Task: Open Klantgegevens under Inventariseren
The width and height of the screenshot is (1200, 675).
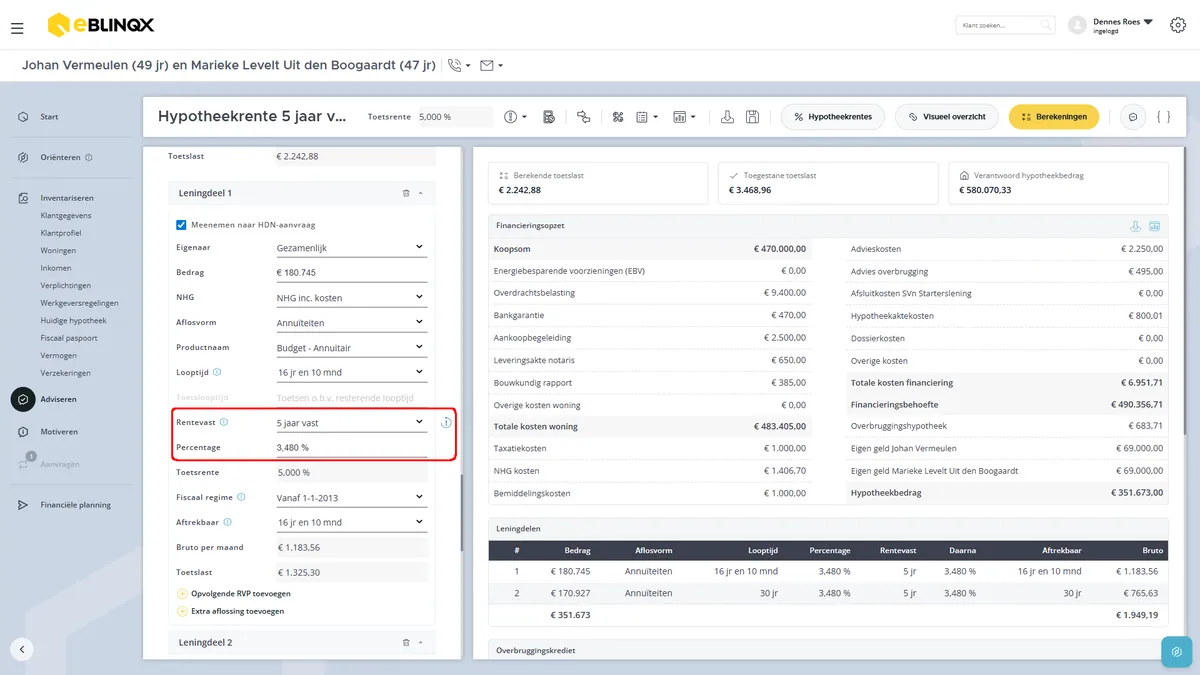Action: pos(65,215)
